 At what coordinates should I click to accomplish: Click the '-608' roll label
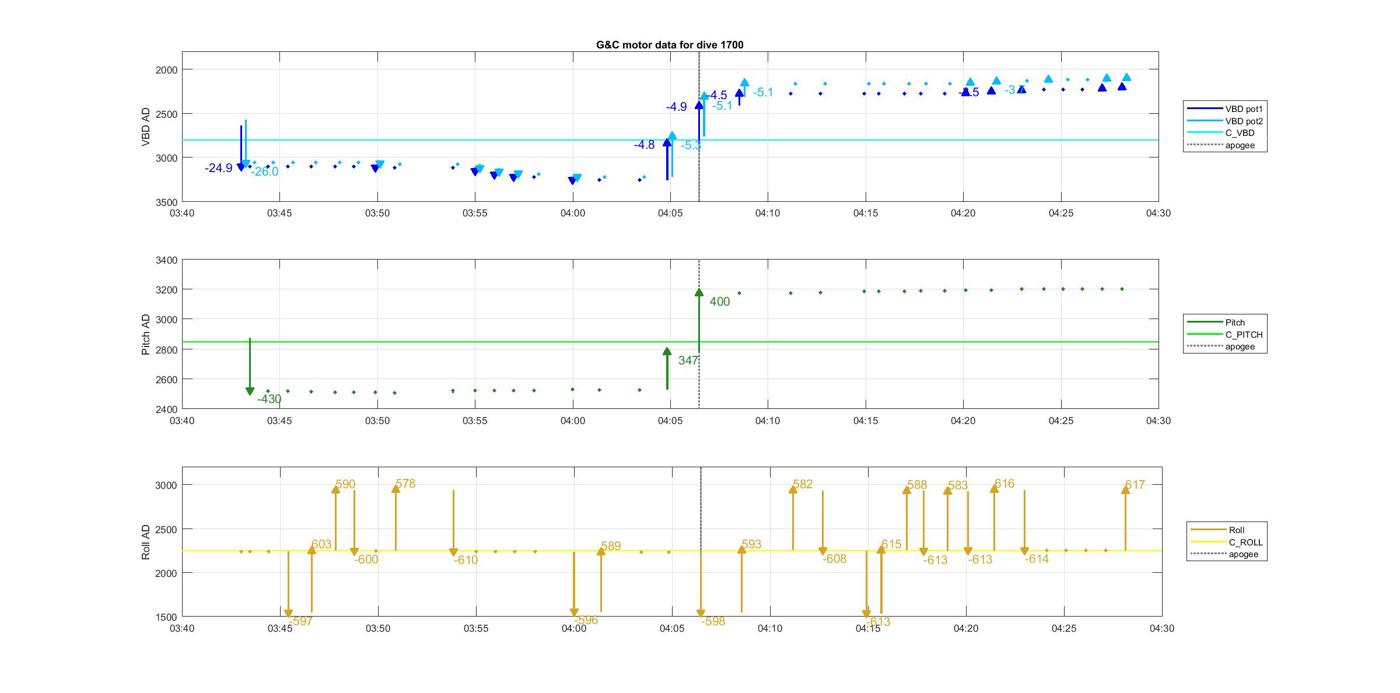835,559
